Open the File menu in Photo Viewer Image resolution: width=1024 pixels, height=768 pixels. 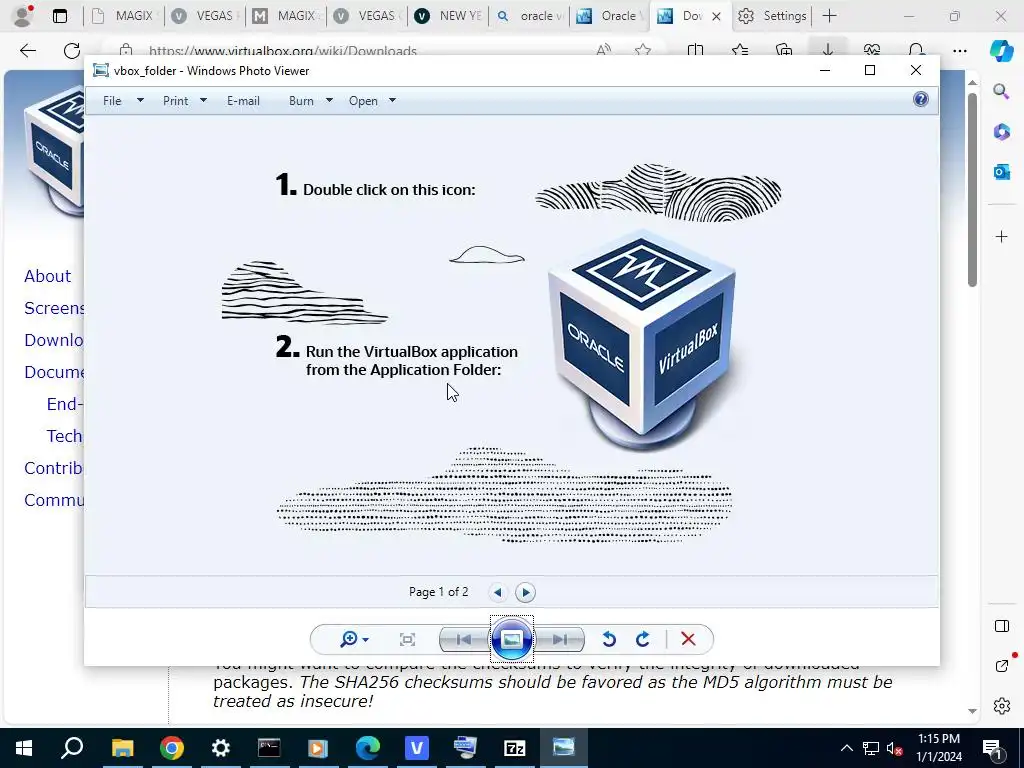click(x=112, y=101)
